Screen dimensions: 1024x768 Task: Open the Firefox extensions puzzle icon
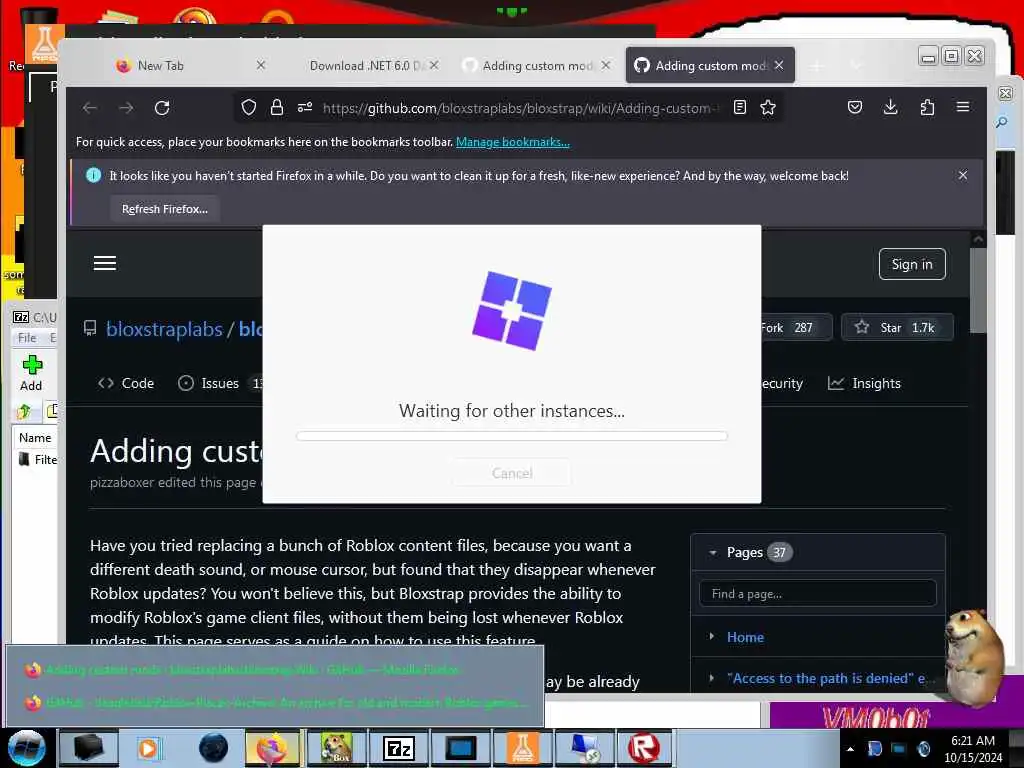[927, 107]
